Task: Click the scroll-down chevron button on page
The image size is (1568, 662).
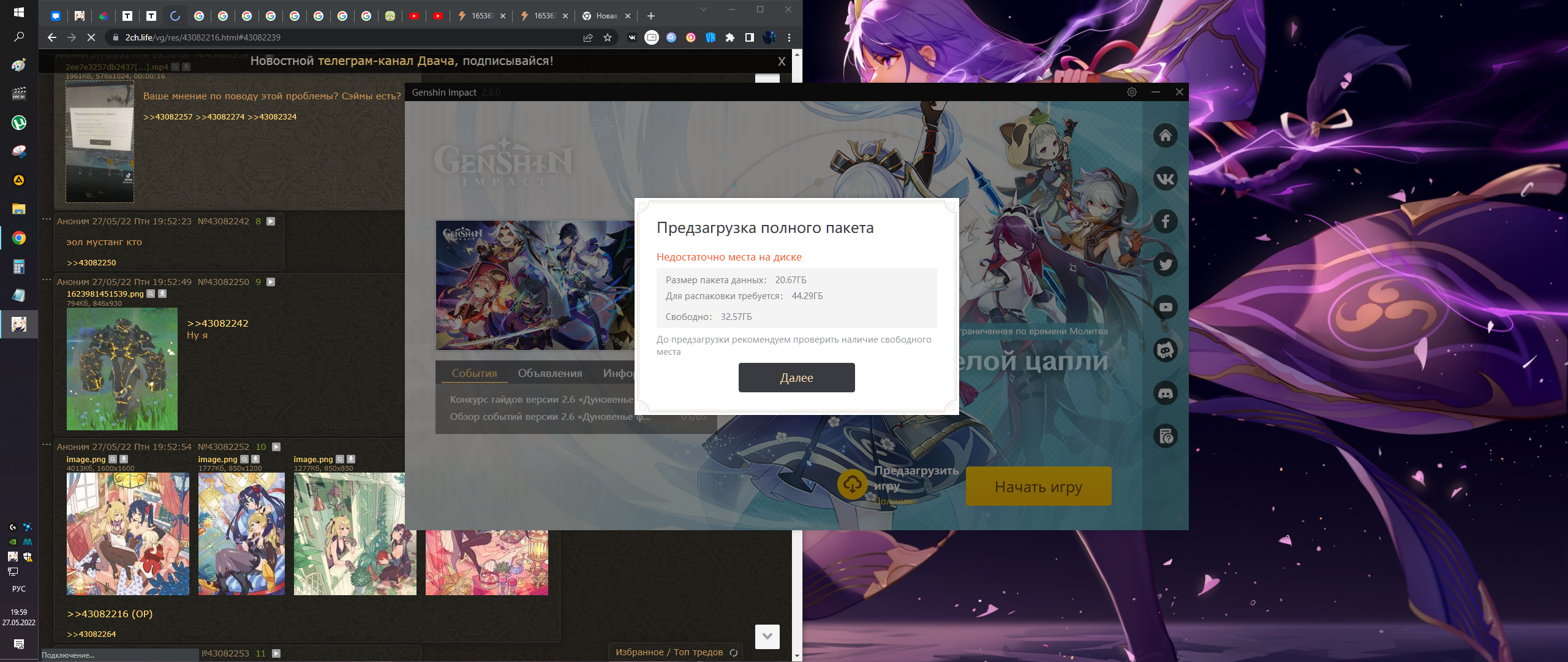Action: tap(767, 636)
